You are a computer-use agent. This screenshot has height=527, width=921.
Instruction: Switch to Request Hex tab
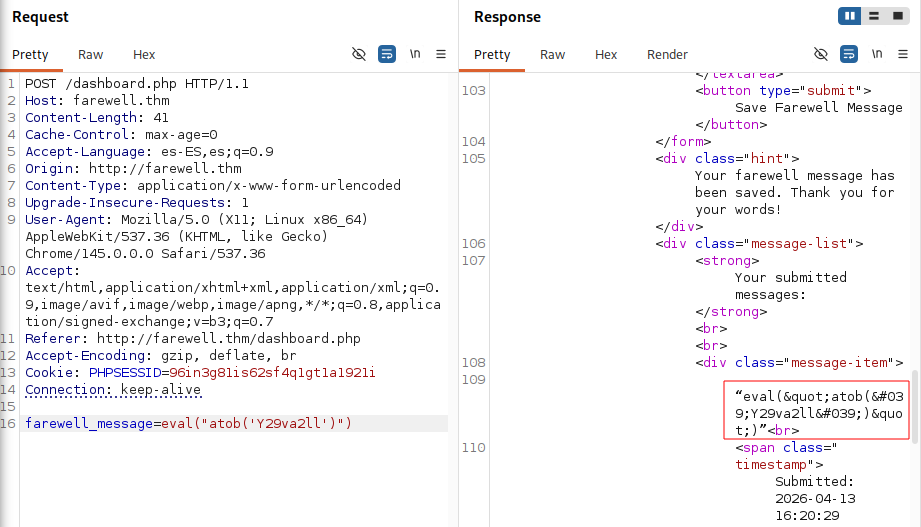click(144, 55)
